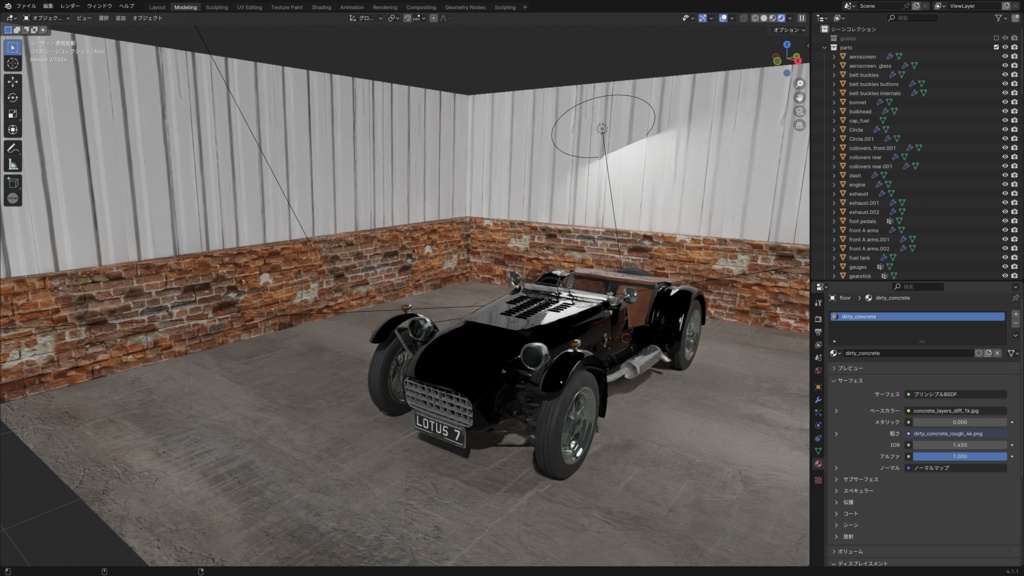Open the outliner filter dropdown
The height and width of the screenshot is (576, 1024).
[x=1000, y=18]
